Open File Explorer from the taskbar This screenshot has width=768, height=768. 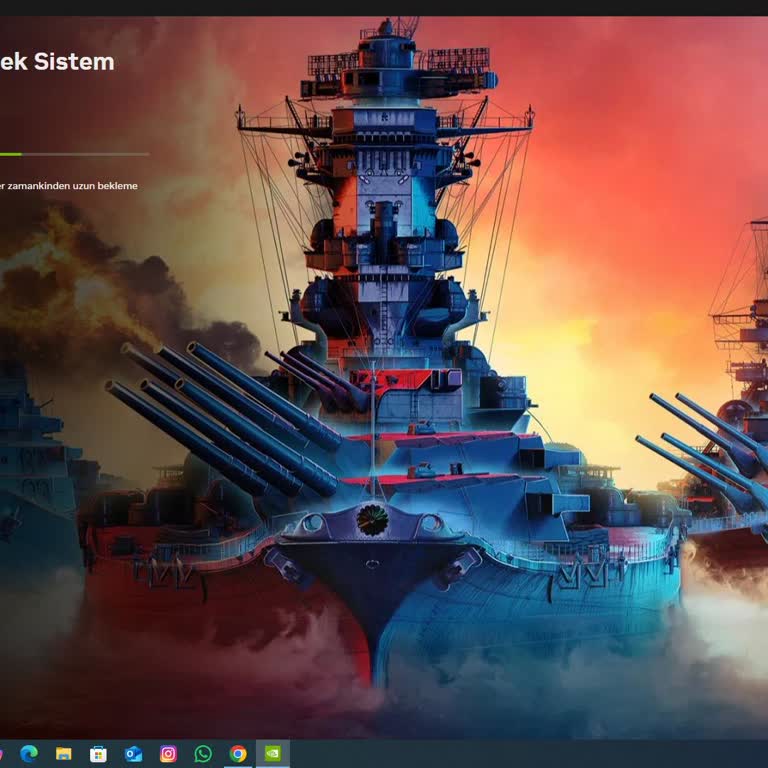point(64,753)
